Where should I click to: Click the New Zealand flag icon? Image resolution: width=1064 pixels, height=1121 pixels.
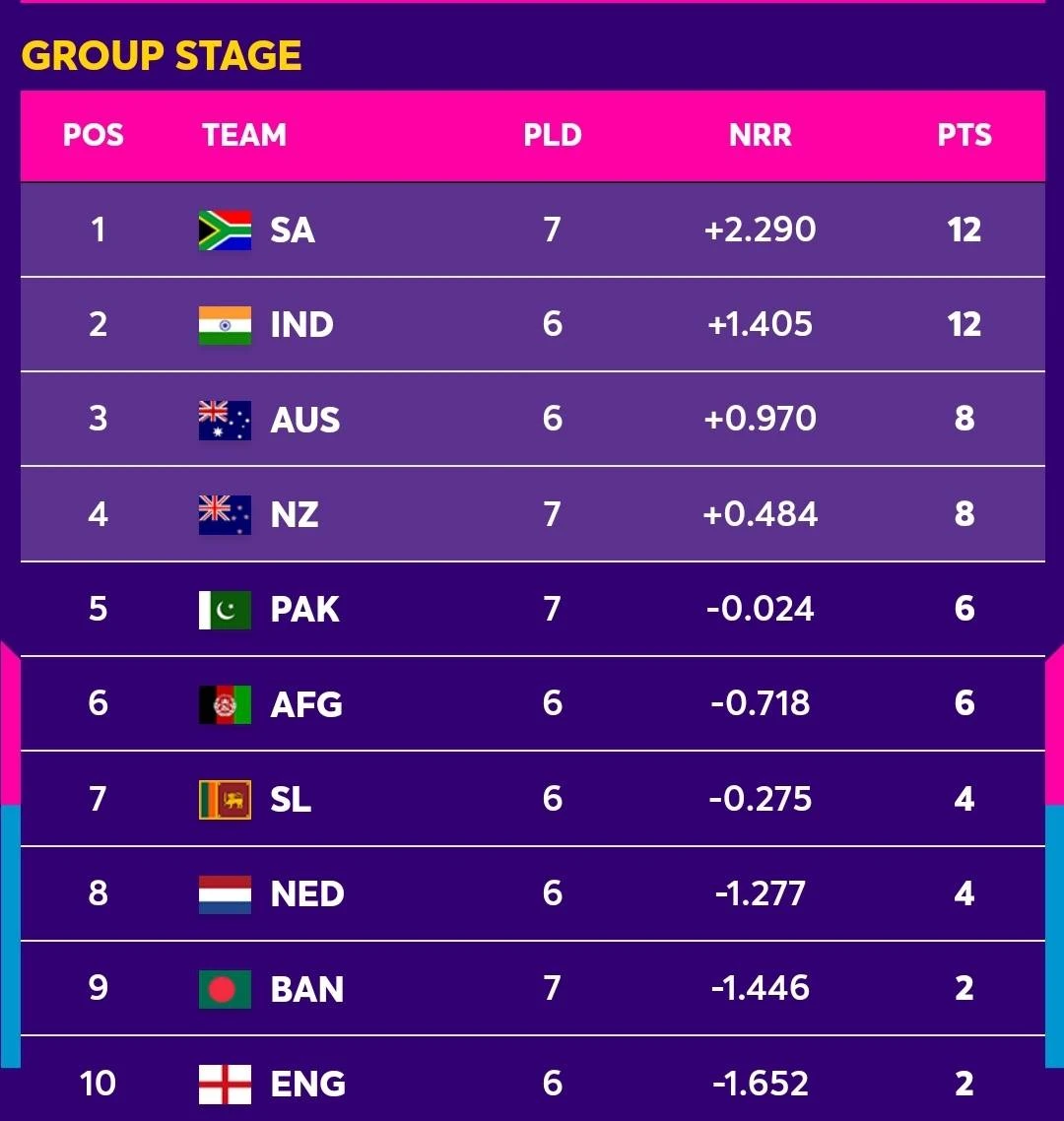pos(225,515)
